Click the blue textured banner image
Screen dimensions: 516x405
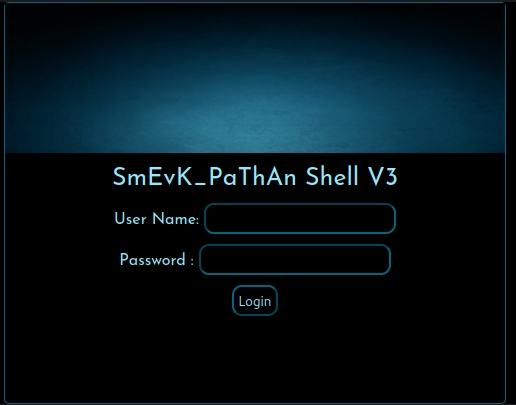tap(255, 78)
